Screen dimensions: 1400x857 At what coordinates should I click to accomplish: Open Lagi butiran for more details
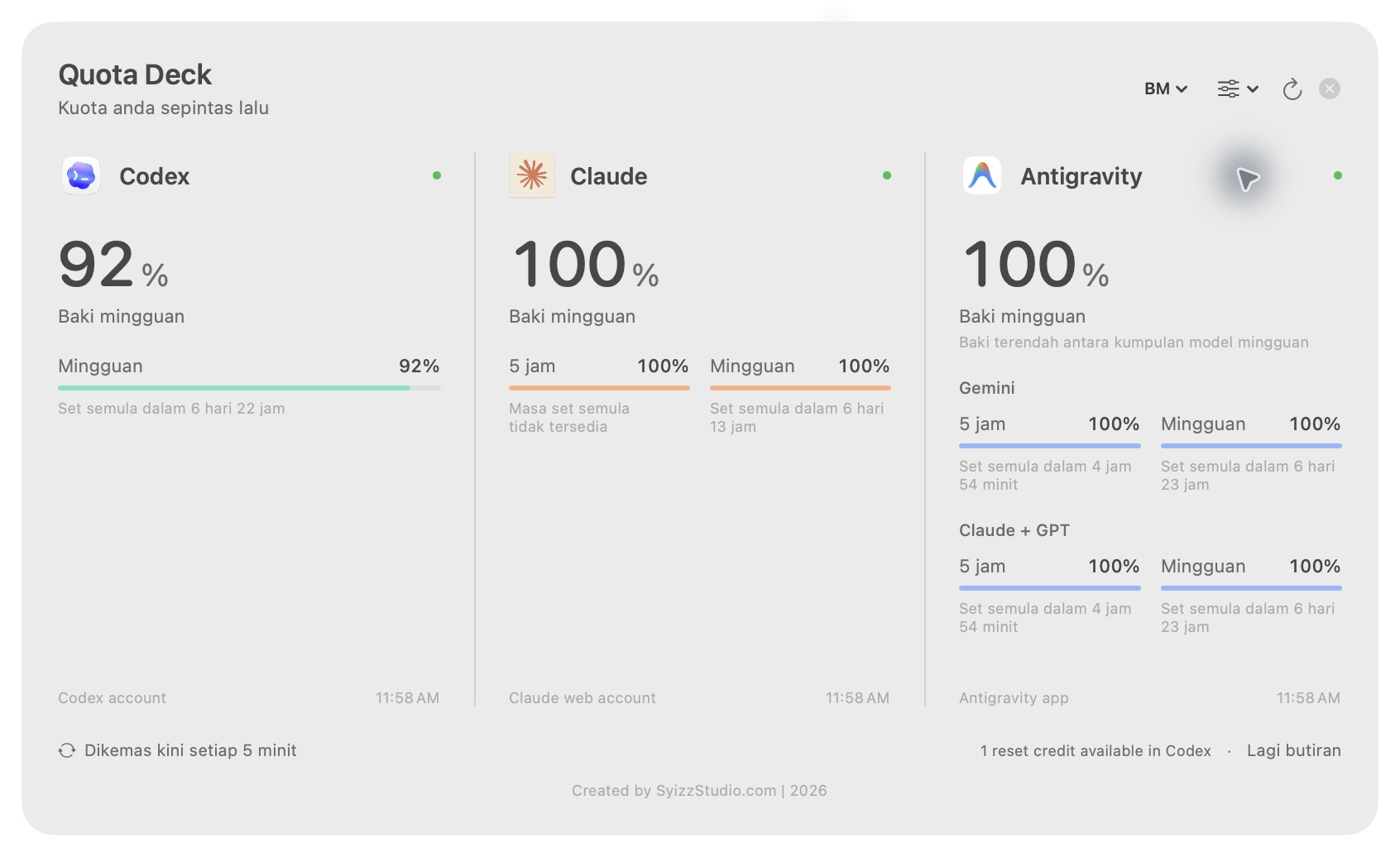point(1294,750)
